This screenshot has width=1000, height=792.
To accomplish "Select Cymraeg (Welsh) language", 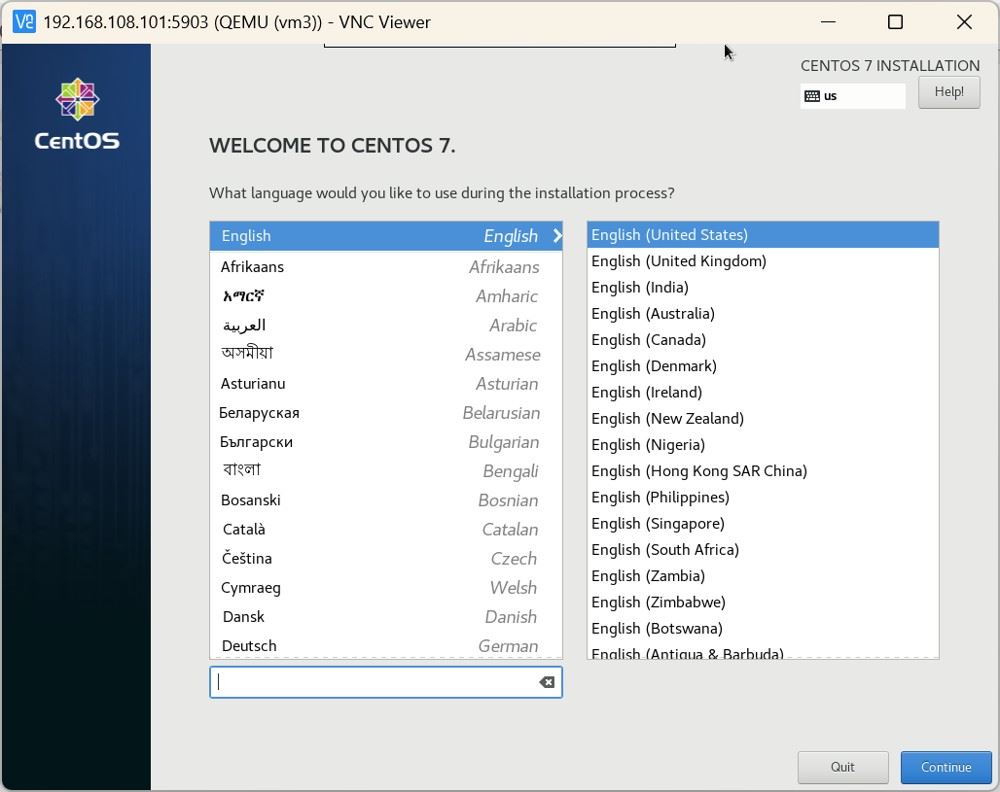I will pyautogui.click(x=386, y=587).
